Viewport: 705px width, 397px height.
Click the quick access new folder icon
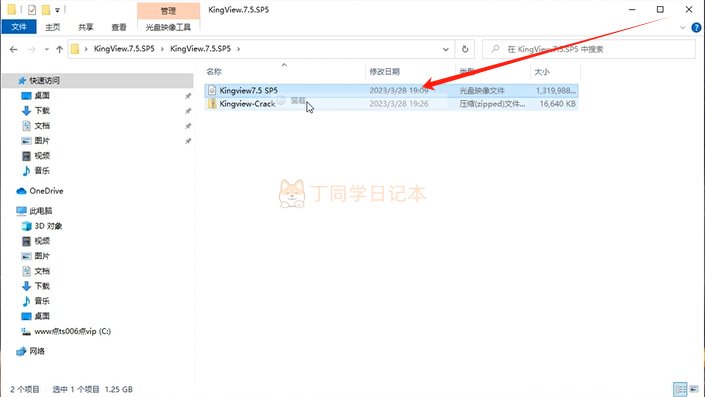pos(46,9)
